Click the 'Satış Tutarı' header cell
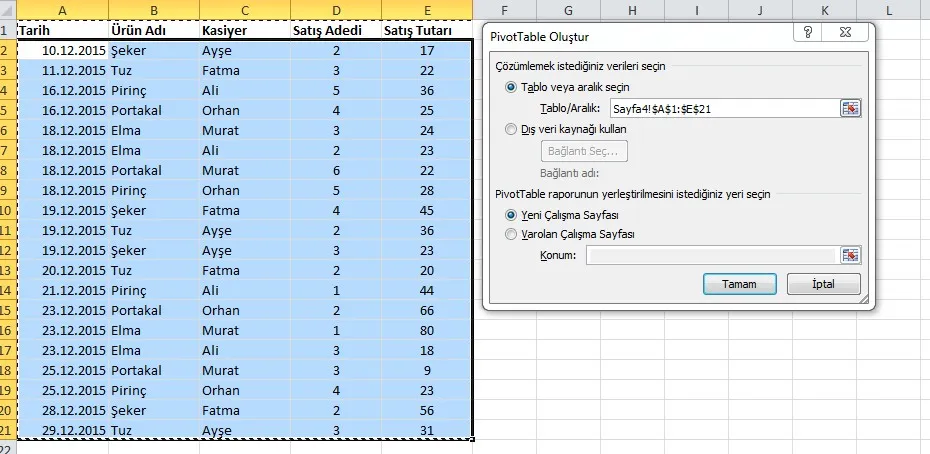930x454 pixels. click(428, 30)
